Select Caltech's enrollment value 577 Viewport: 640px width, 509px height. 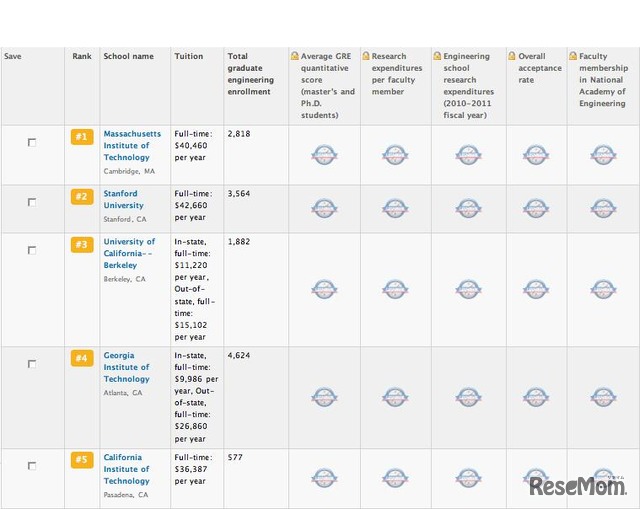click(x=235, y=457)
